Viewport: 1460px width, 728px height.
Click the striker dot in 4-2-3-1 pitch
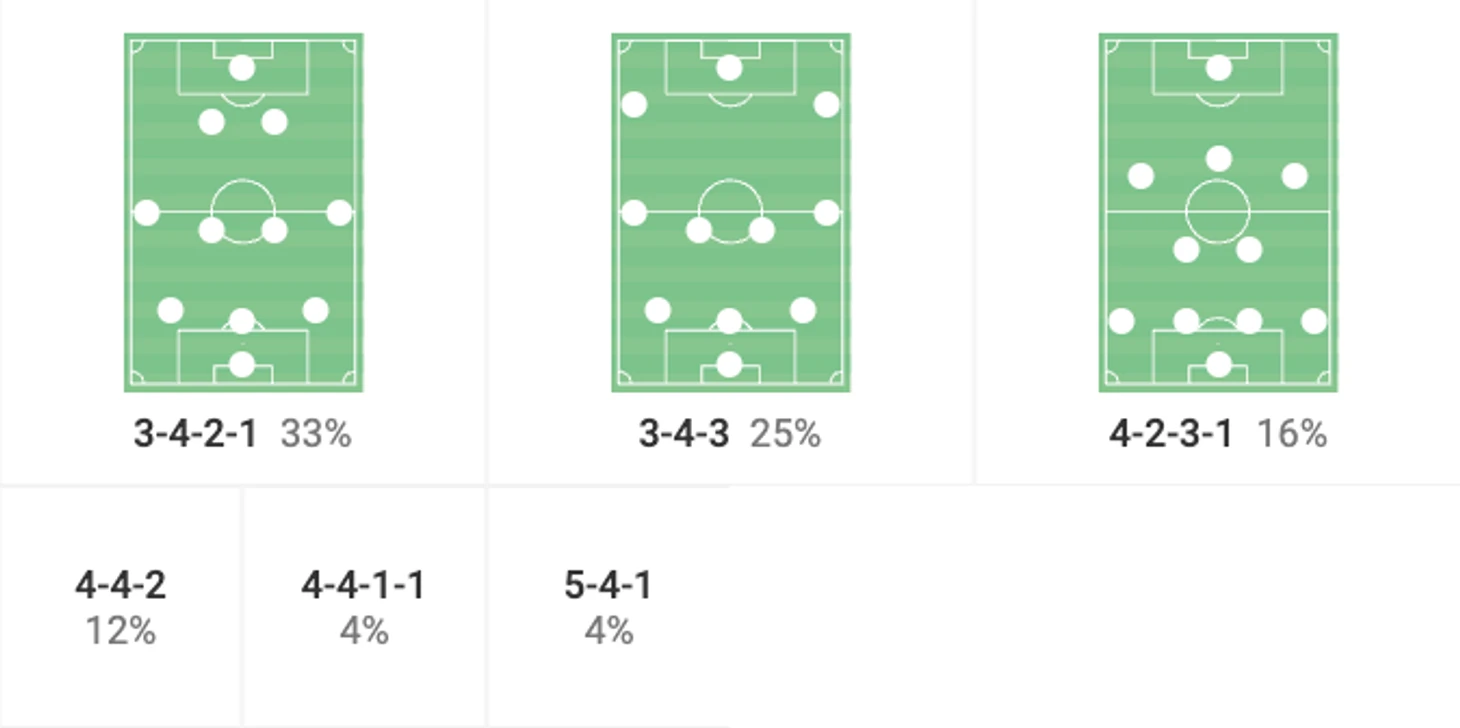coord(1218,68)
